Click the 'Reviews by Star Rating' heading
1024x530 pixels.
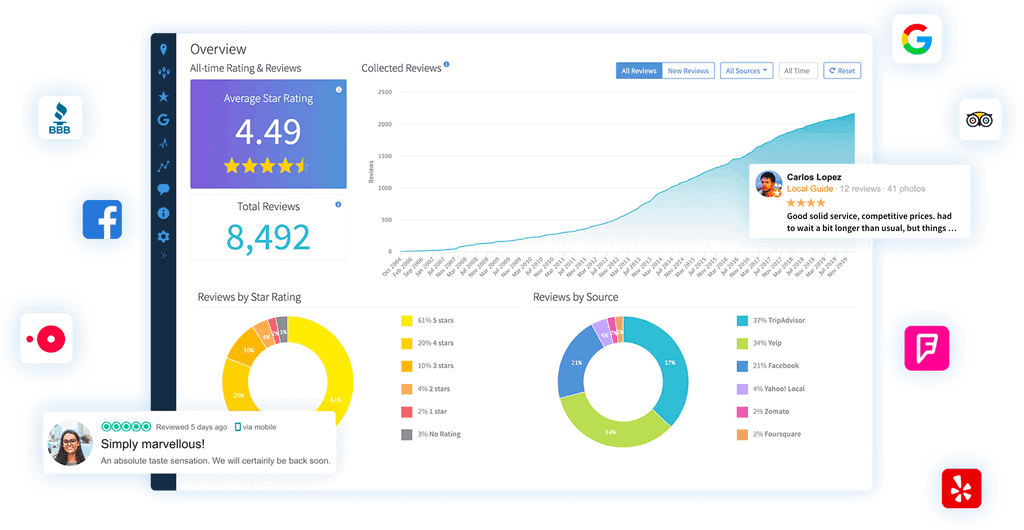click(x=249, y=297)
